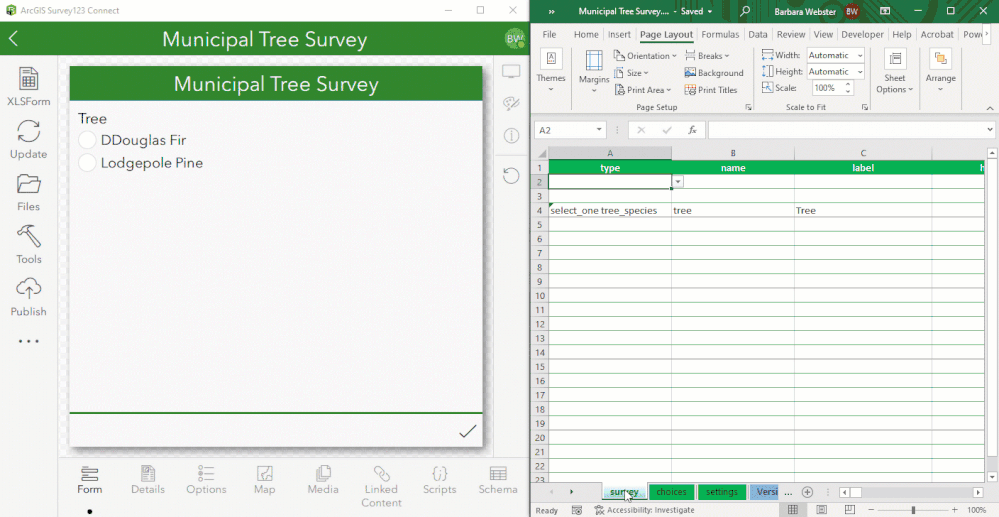The height and width of the screenshot is (517, 999).
Task: Open the Margins dropdown
Action: click(x=594, y=73)
